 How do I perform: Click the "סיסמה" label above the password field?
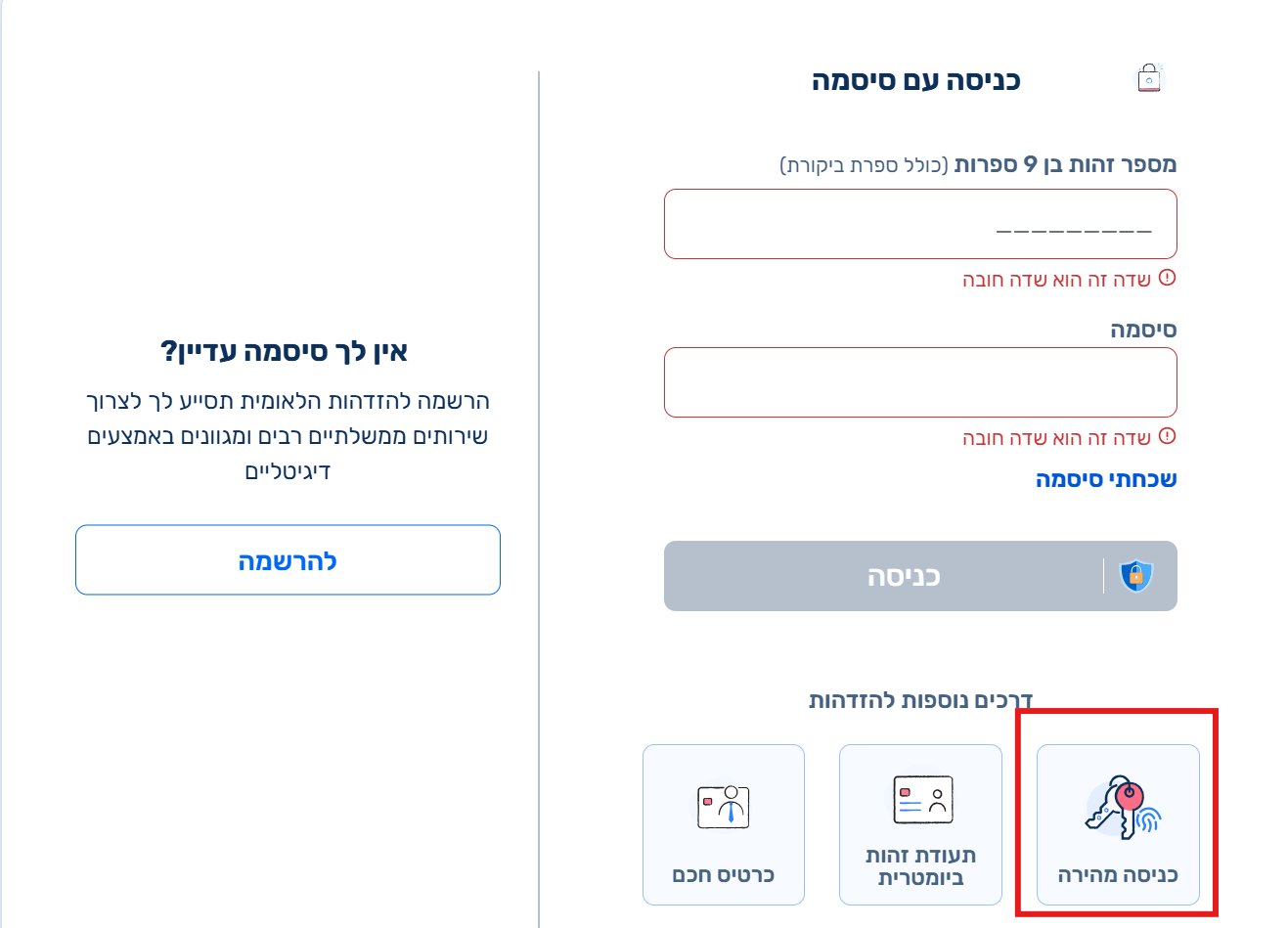tap(1142, 331)
